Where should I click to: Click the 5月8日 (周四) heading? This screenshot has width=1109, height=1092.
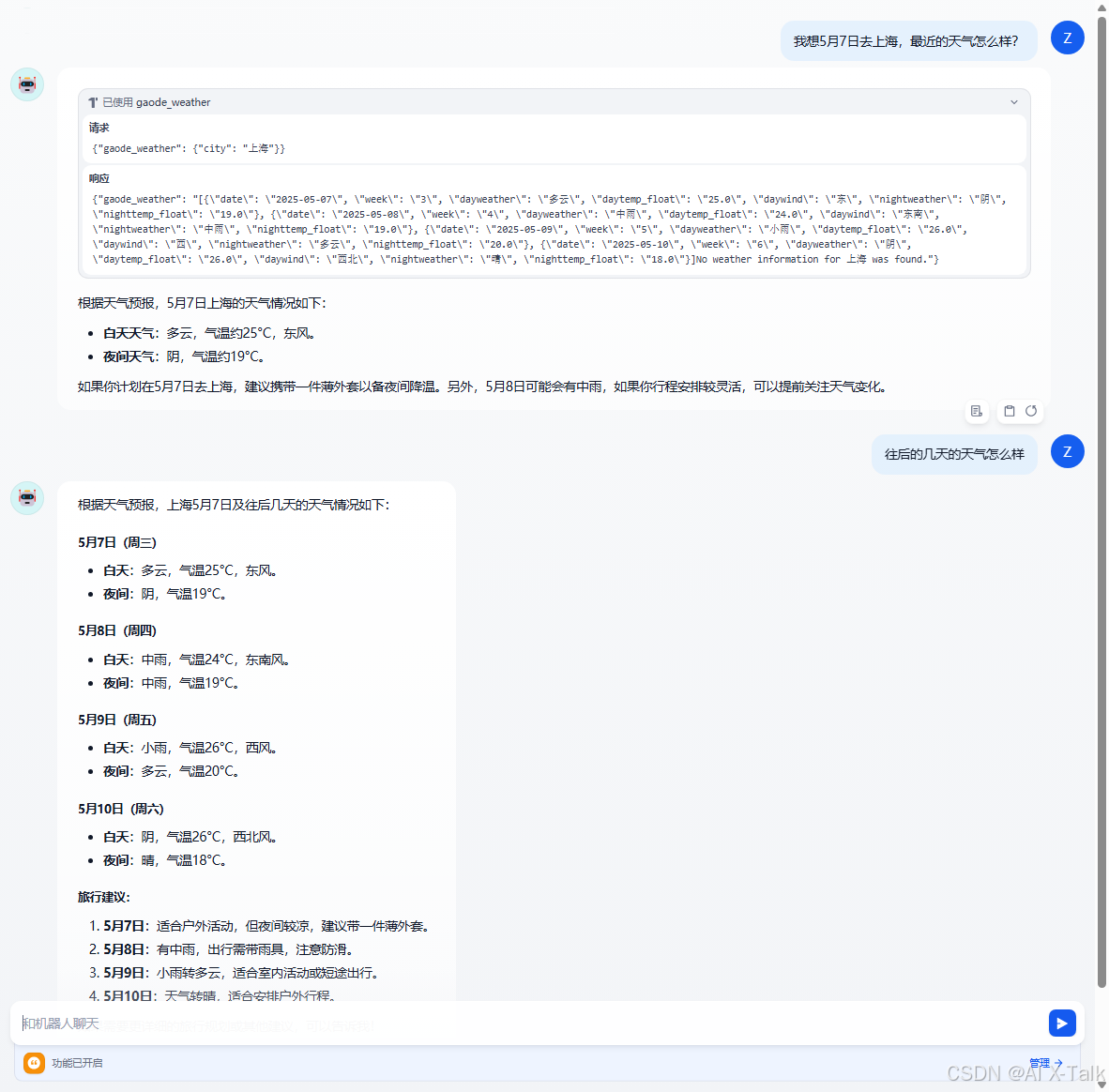[x=117, y=630]
